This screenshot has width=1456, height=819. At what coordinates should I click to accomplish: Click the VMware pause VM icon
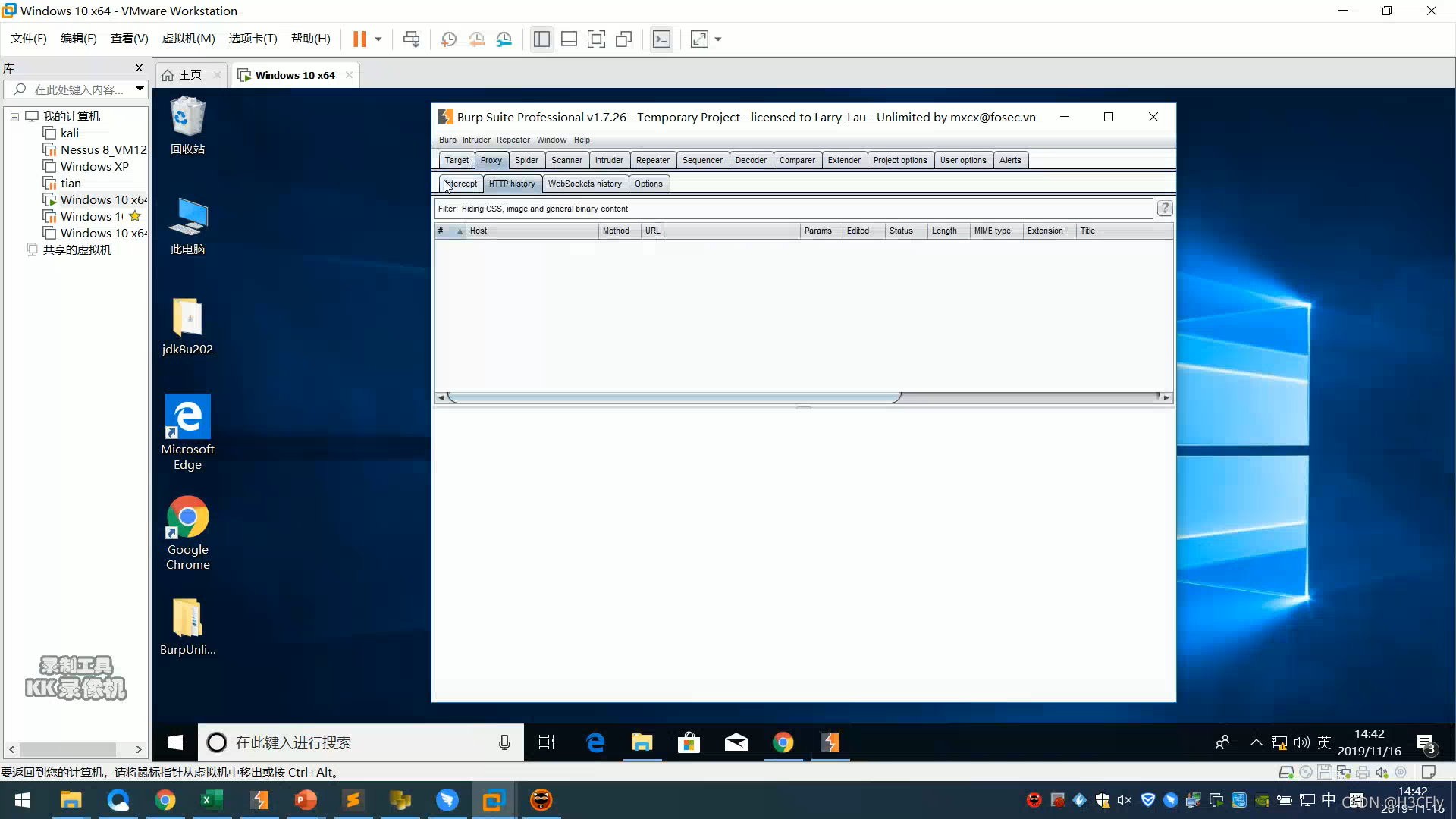tap(359, 39)
